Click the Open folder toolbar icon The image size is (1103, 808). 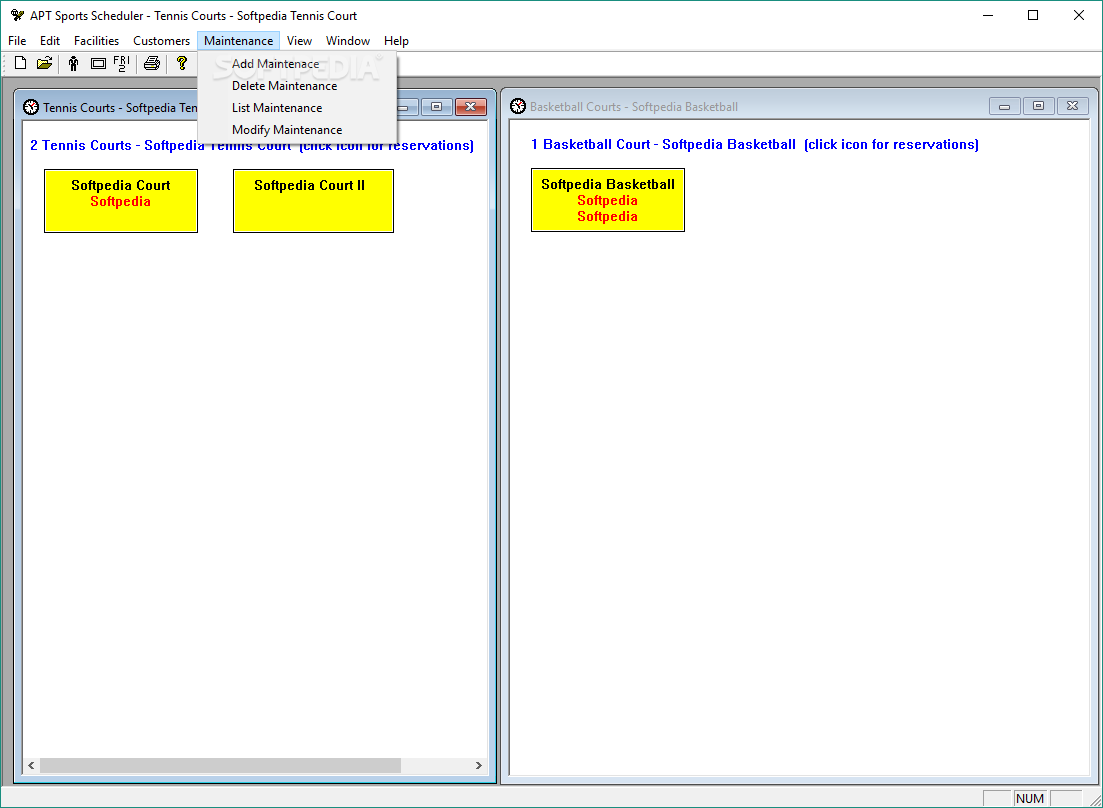pyautogui.click(x=44, y=63)
